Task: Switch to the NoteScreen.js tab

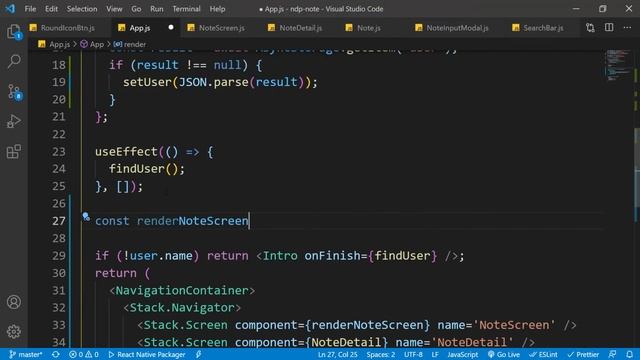Action: 222,28
